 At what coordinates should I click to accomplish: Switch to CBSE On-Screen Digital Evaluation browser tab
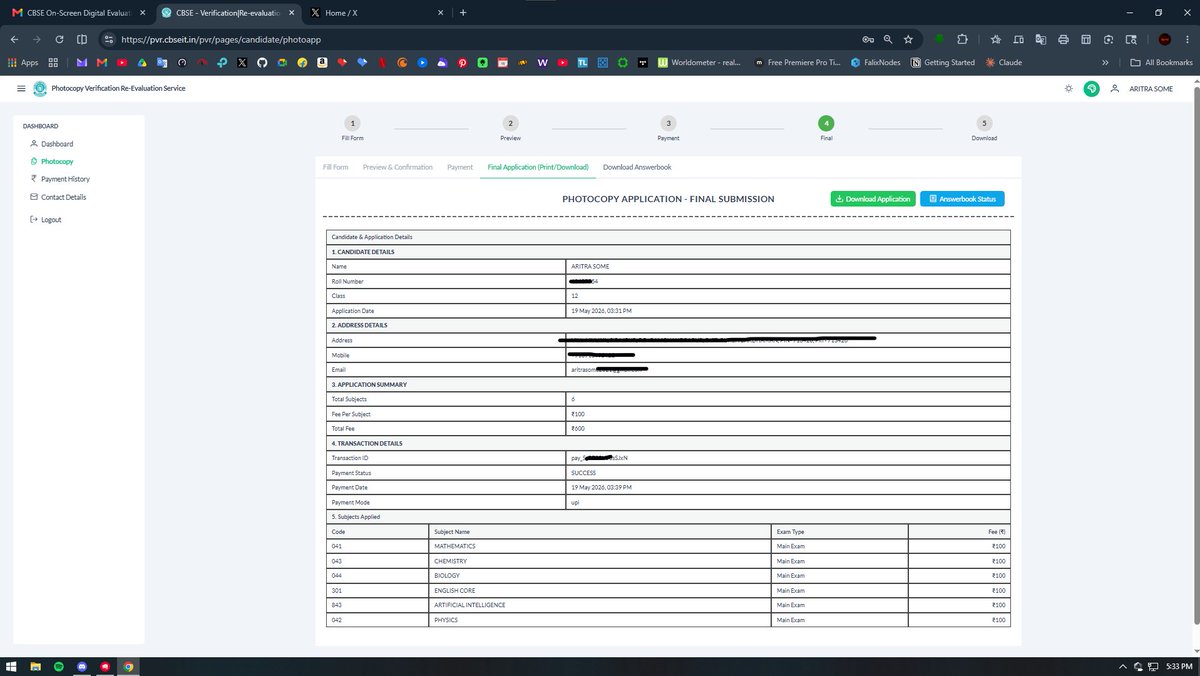click(x=77, y=12)
